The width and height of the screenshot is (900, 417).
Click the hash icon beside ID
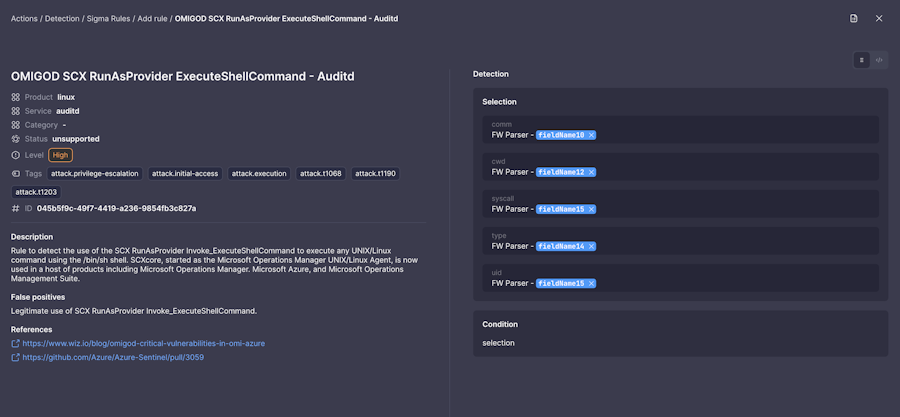15,208
